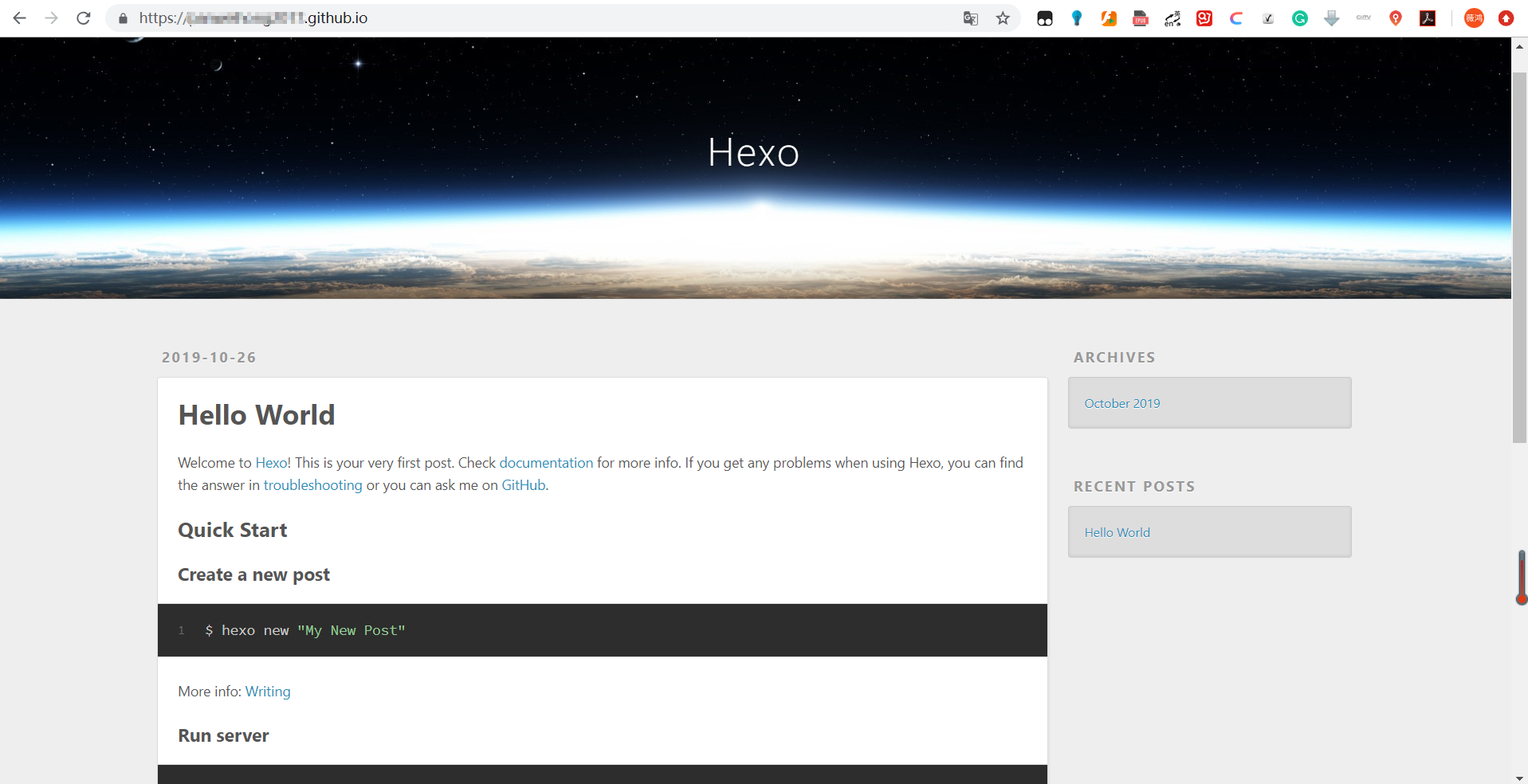1528x784 pixels.
Task: Open the orange flash video helper extension
Action: click(x=1109, y=18)
